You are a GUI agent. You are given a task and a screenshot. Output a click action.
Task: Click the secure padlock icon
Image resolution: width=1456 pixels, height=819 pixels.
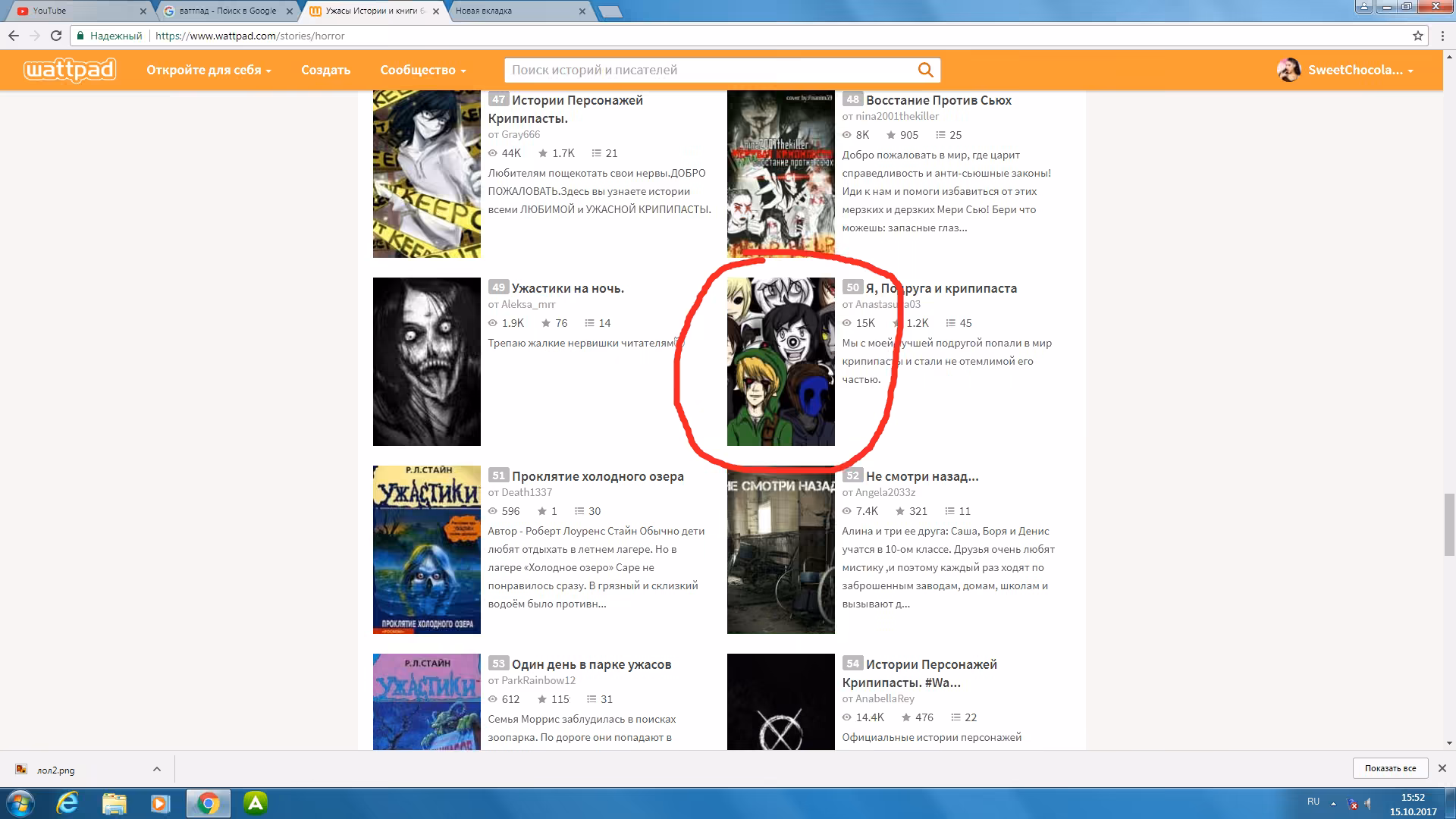coord(80,36)
